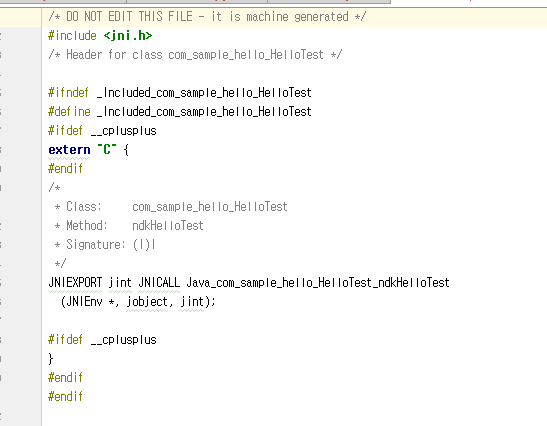The width and height of the screenshot is (547, 426).
Task: Click the "Method:" label in the comment
Action: (x=87, y=226)
